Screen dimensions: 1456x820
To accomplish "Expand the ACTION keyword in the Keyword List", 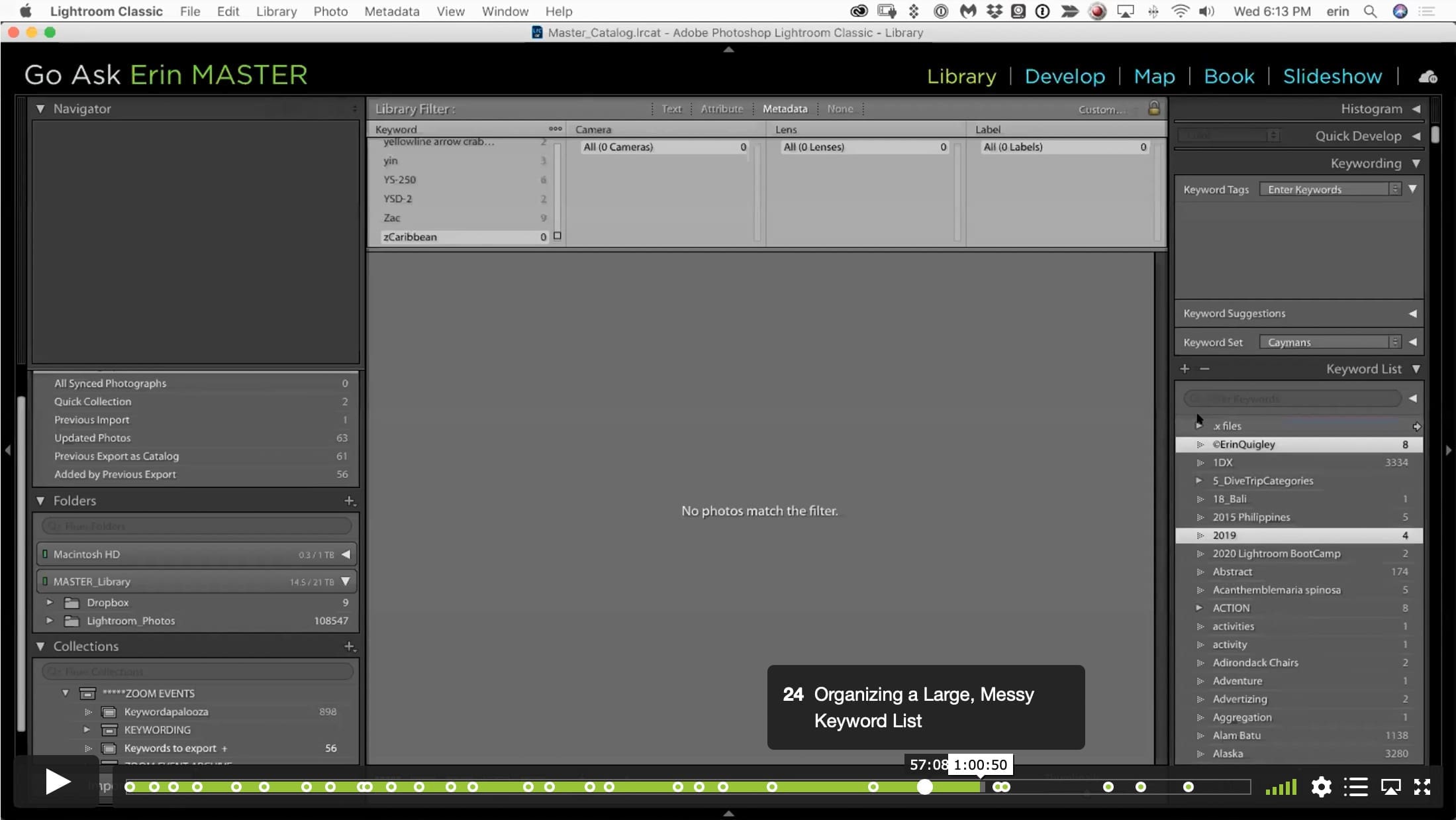I will pyautogui.click(x=1199, y=607).
